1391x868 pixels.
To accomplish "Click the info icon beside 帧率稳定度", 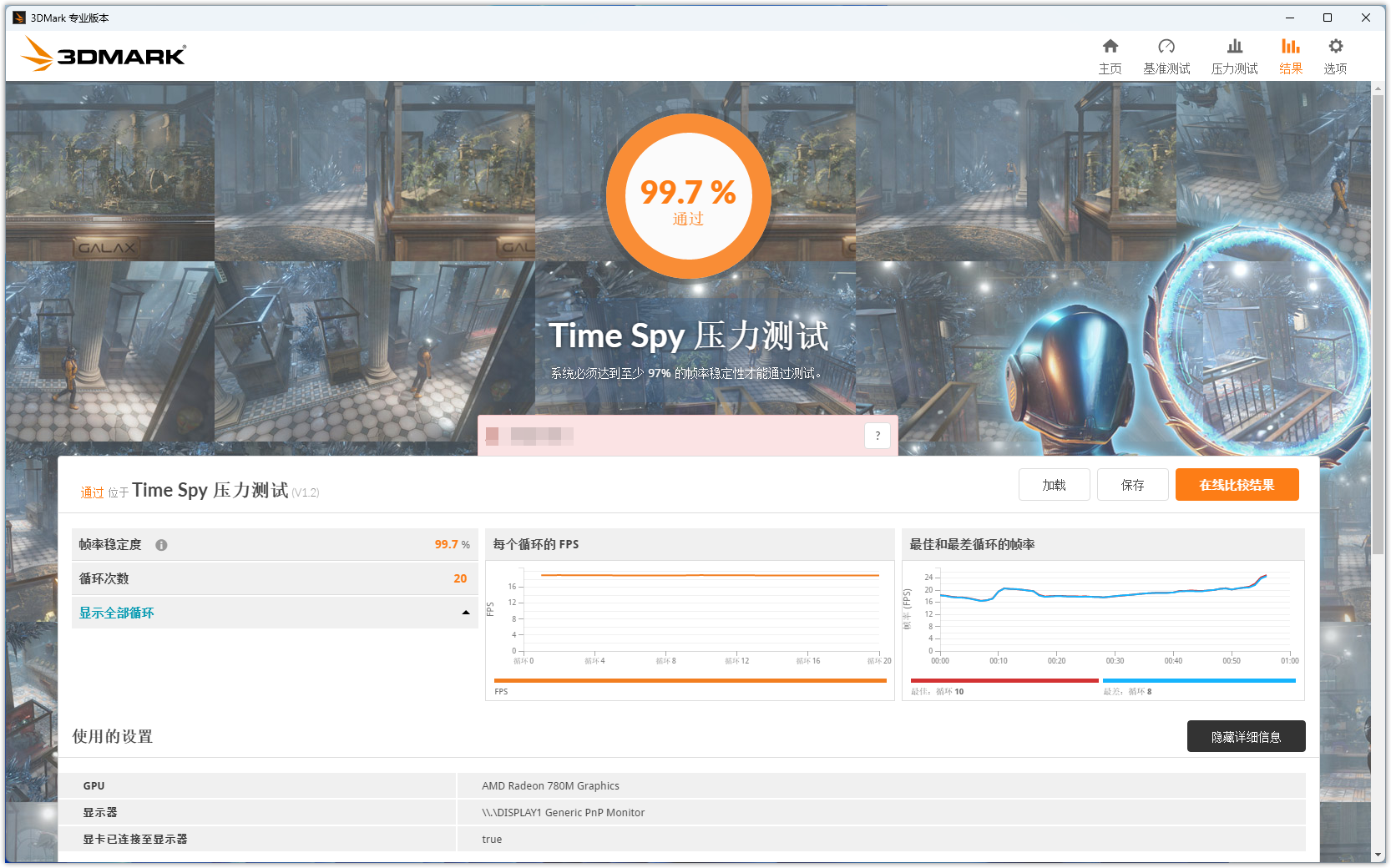I will [161, 545].
